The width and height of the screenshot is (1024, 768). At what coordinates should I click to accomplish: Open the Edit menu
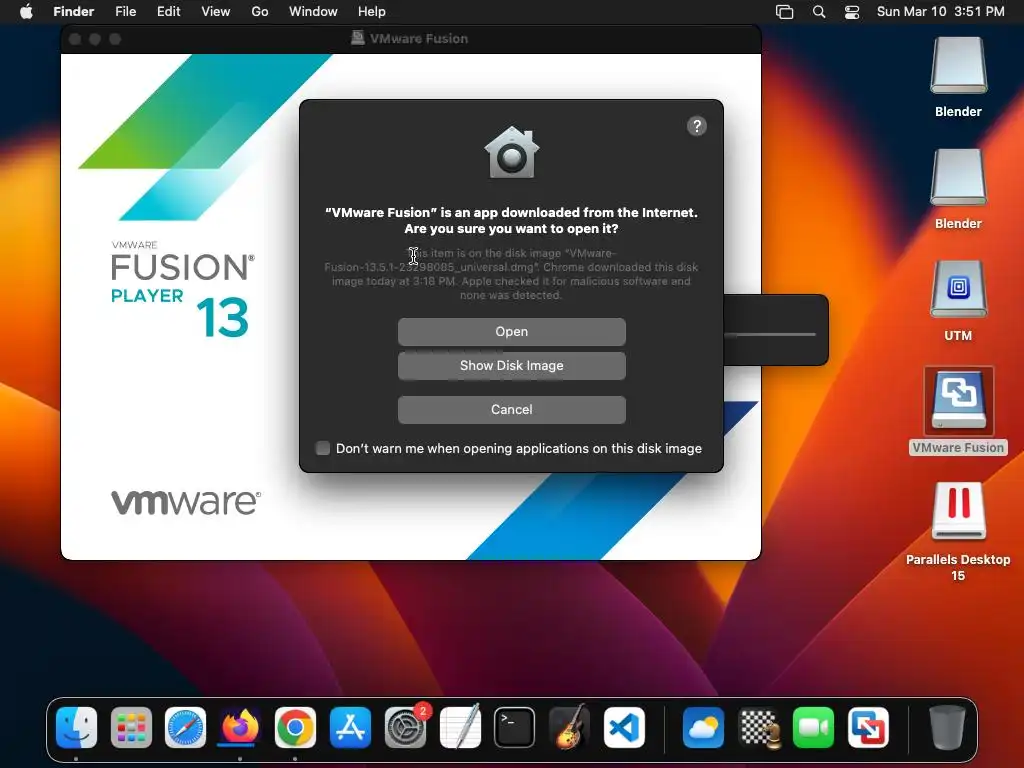[168, 12]
